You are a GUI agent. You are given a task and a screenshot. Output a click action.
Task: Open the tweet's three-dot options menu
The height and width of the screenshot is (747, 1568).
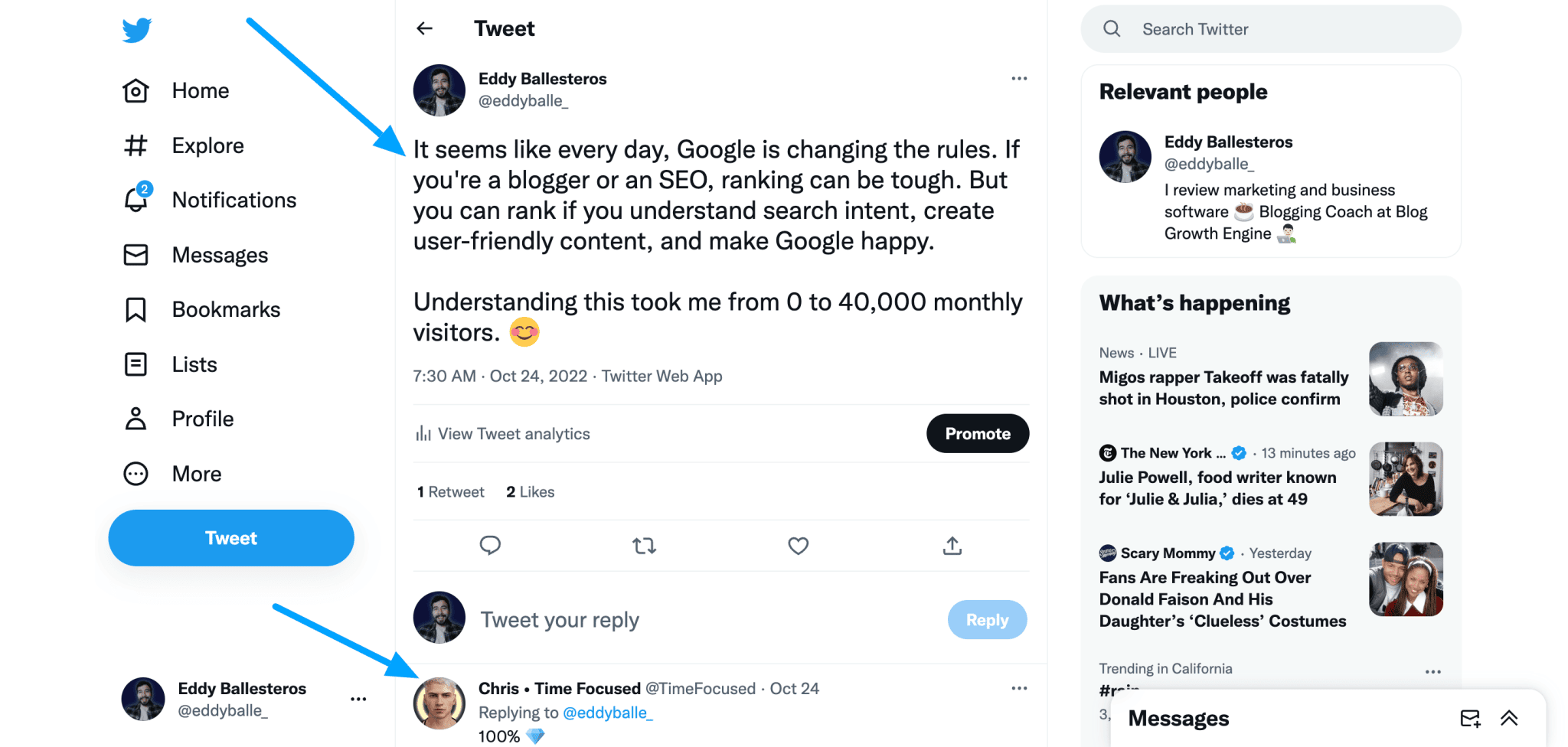click(x=1019, y=78)
